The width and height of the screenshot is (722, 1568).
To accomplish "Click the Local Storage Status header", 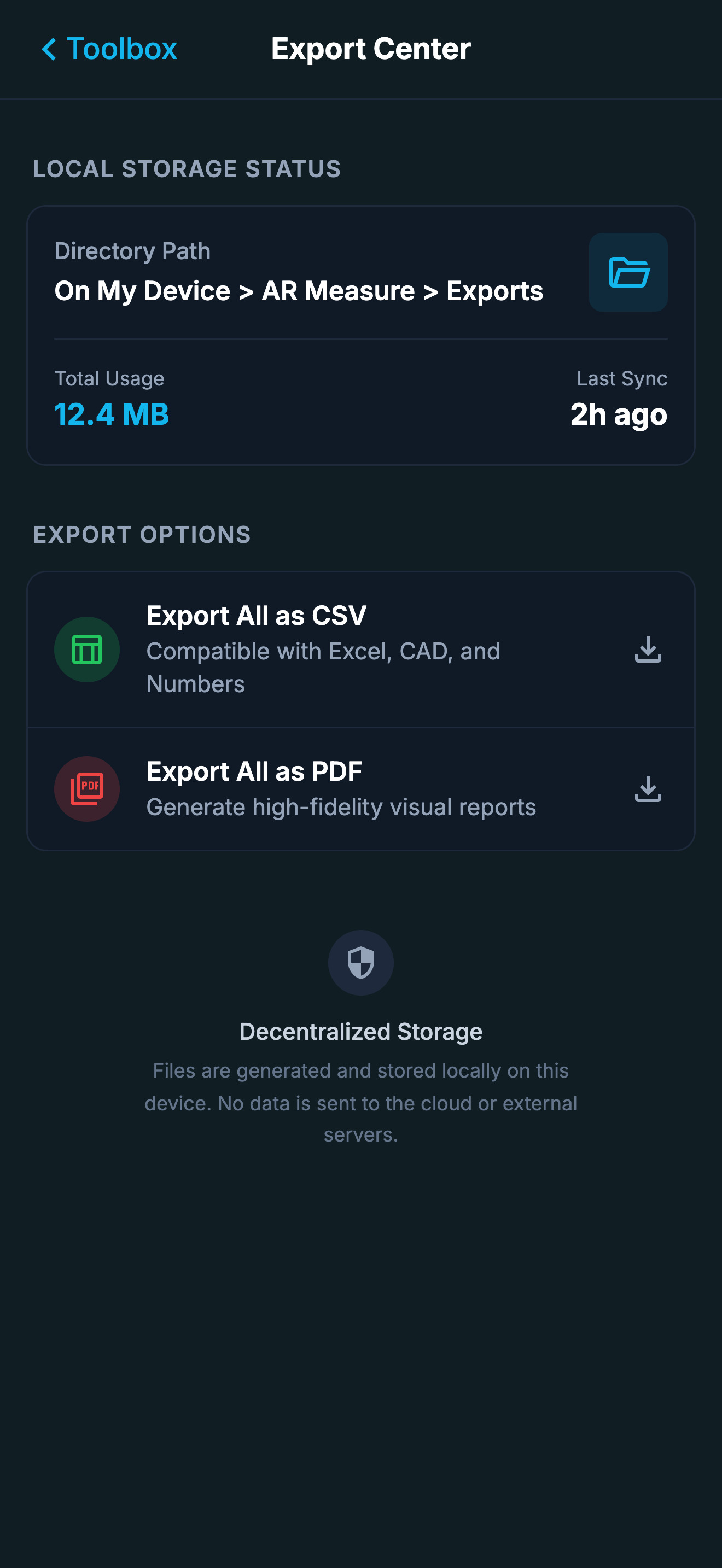I will [x=187, y=169].
